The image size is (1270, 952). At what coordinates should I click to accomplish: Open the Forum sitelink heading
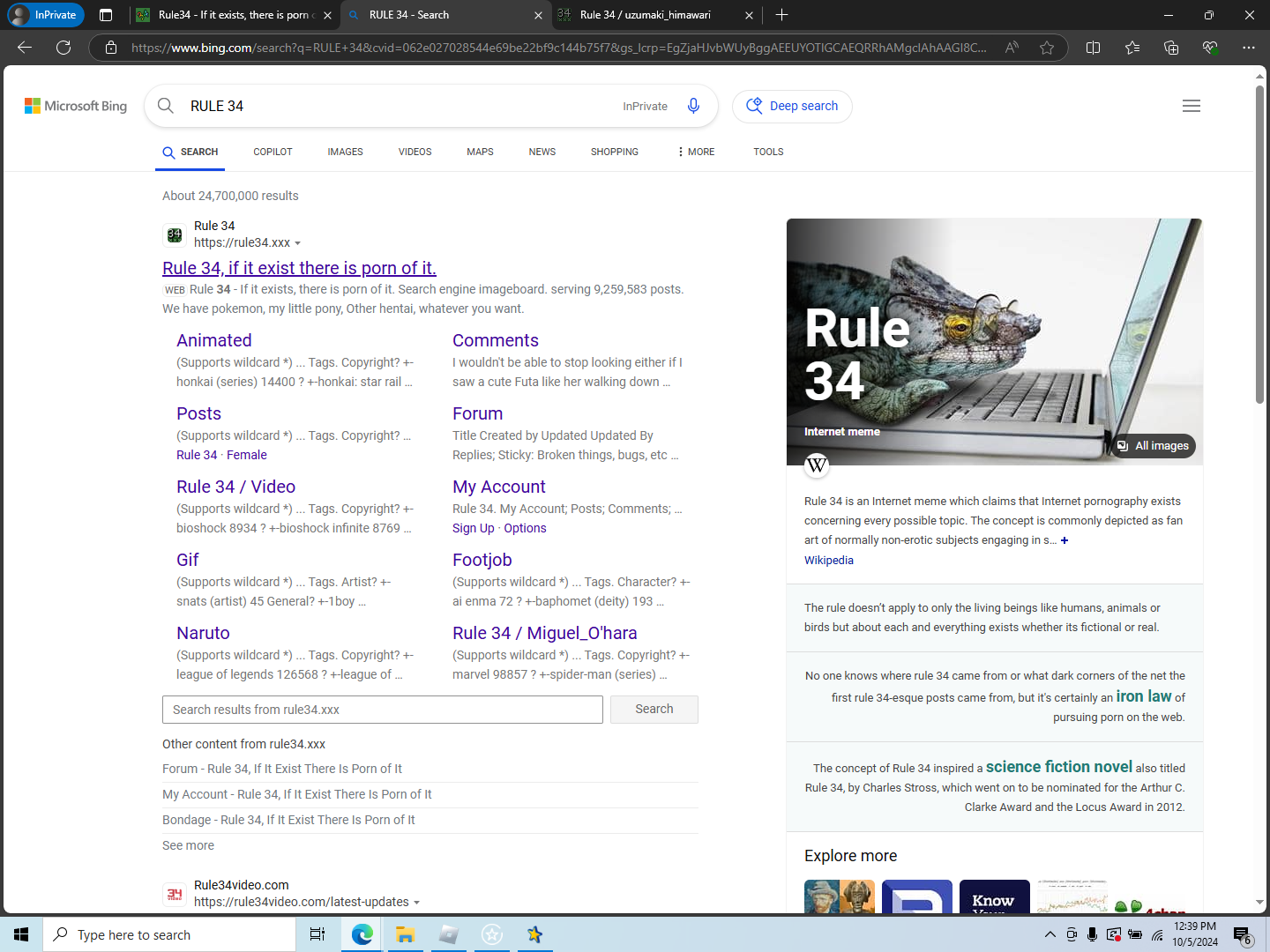[x=477, y=413]
